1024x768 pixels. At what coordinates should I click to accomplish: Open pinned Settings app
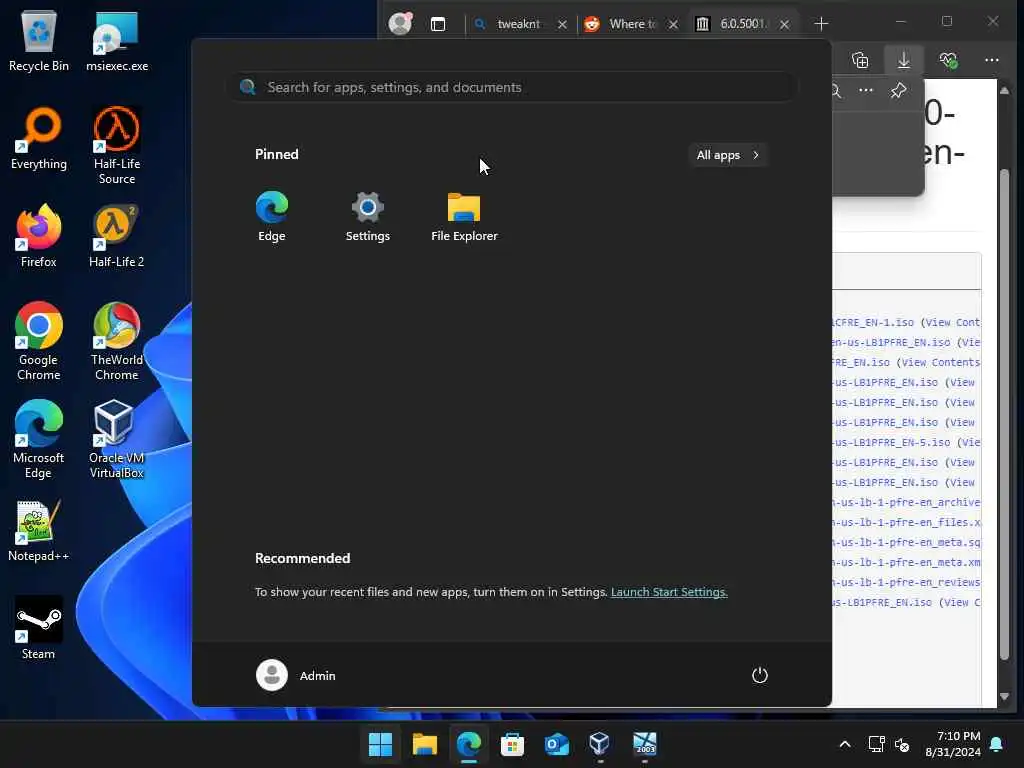(367, 216)
